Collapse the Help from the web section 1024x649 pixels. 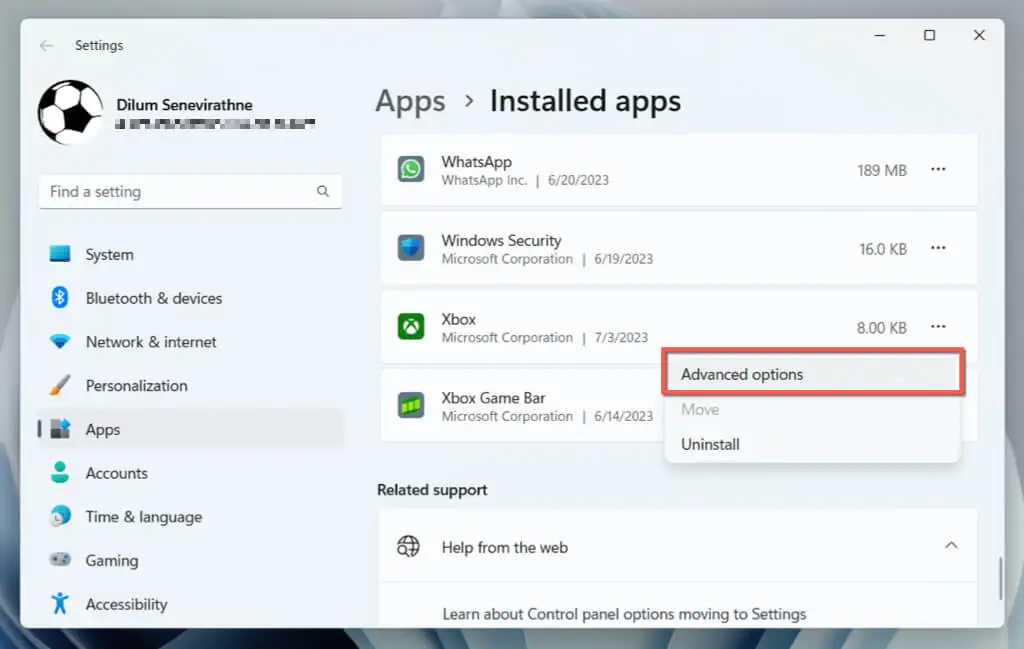tap(951, 546)
